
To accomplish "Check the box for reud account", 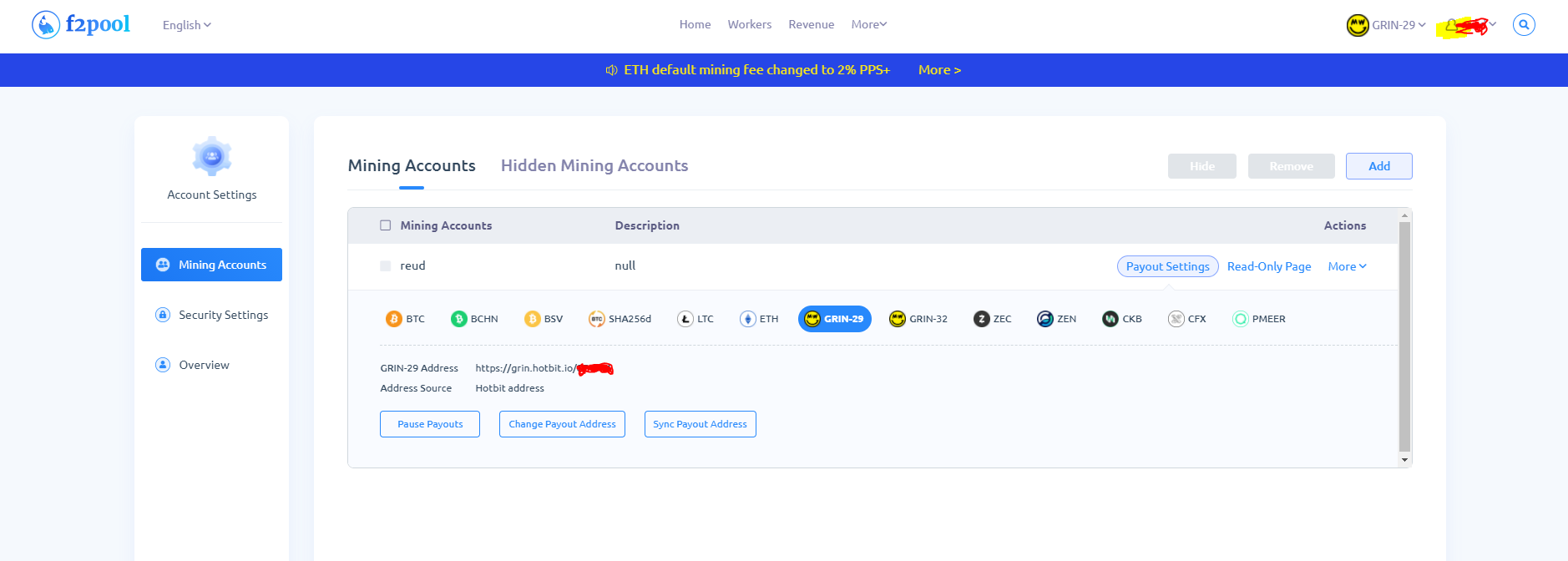I will [386, 265].
